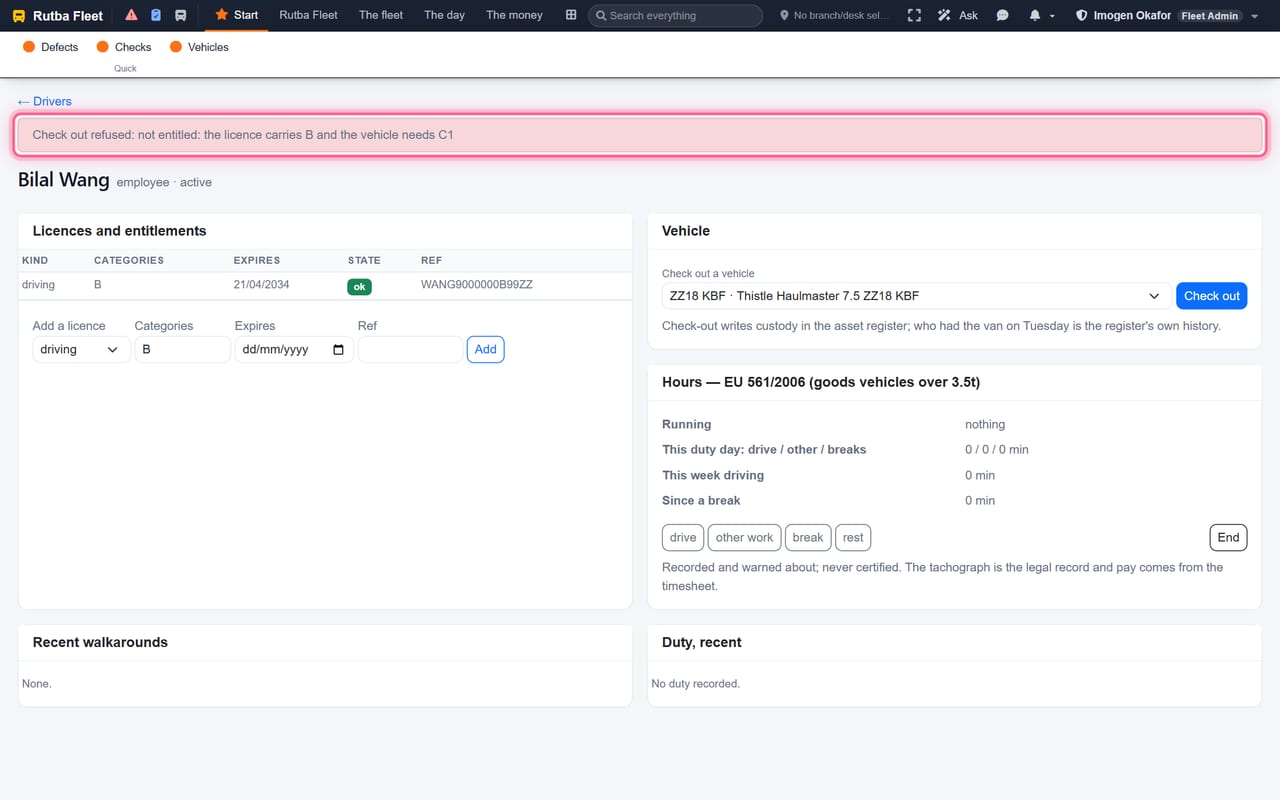Toggle fullscreen mode icon

click(914, 16)
